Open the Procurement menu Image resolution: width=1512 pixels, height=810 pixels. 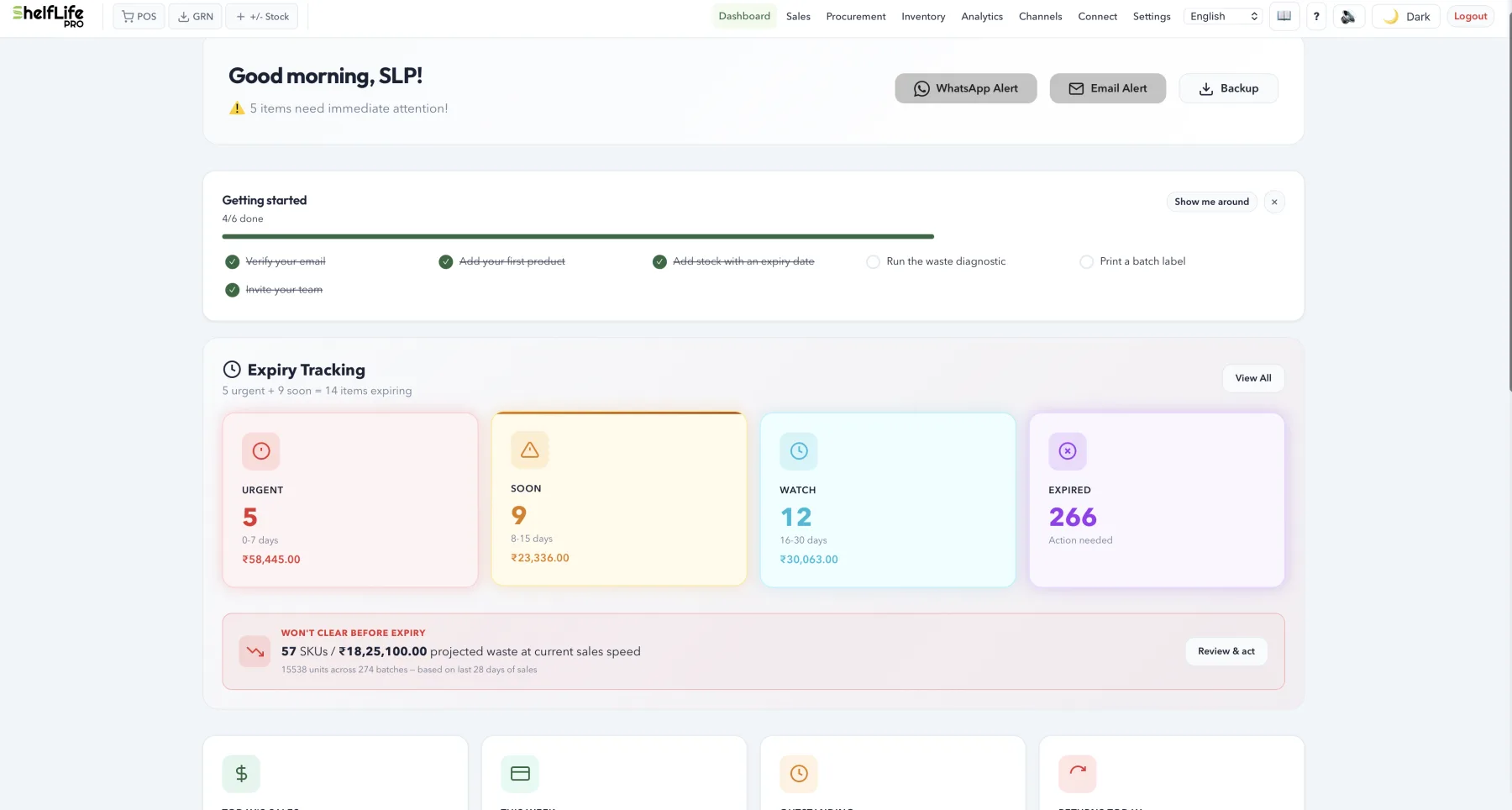pyautogui.click(x=856, y=16)
